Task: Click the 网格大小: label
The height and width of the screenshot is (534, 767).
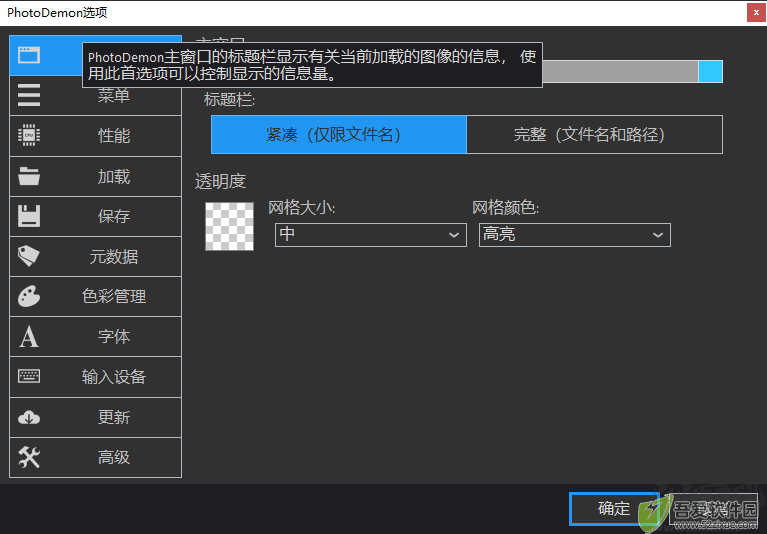Action: [301, 208]
